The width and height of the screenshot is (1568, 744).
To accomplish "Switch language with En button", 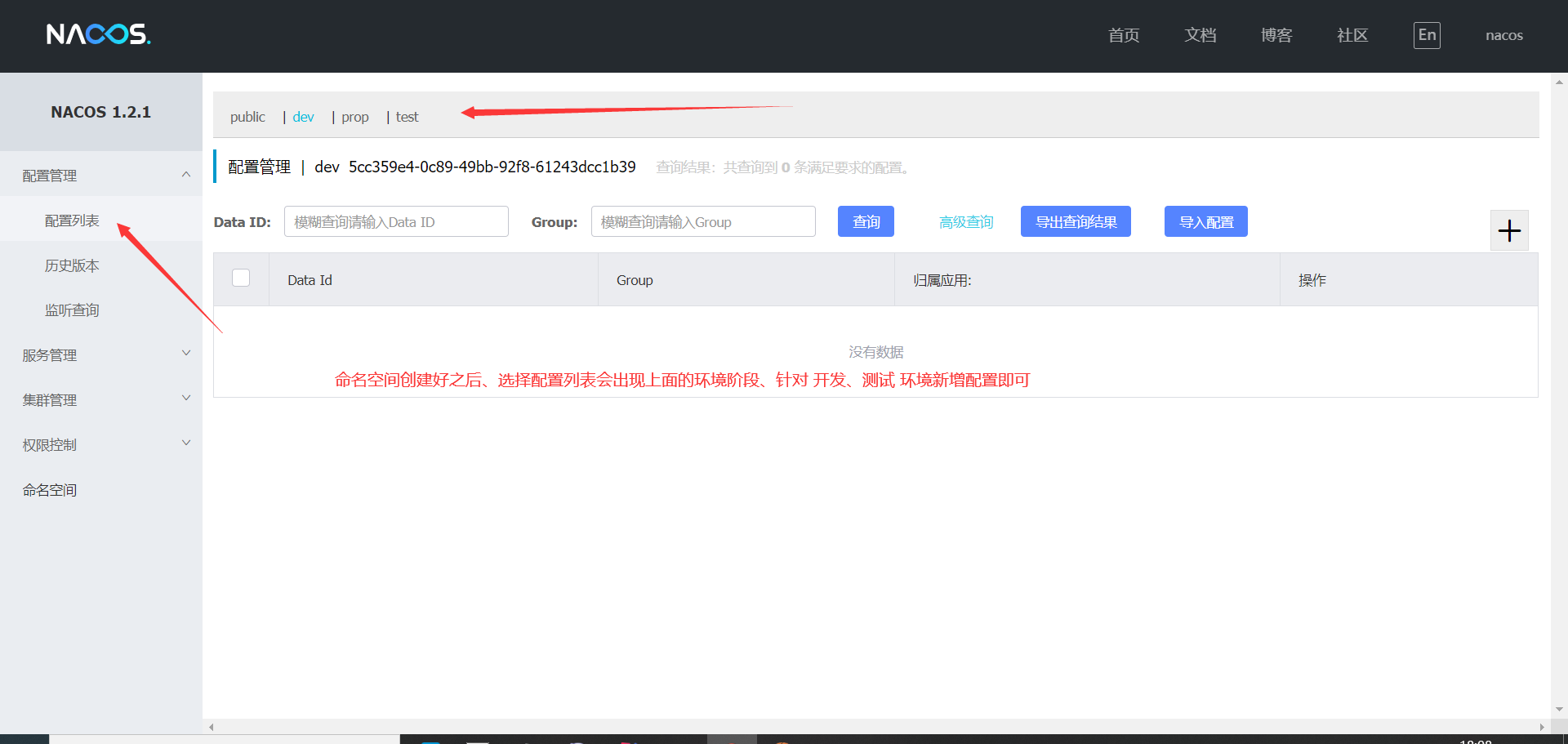I will tap(1427, 35).
